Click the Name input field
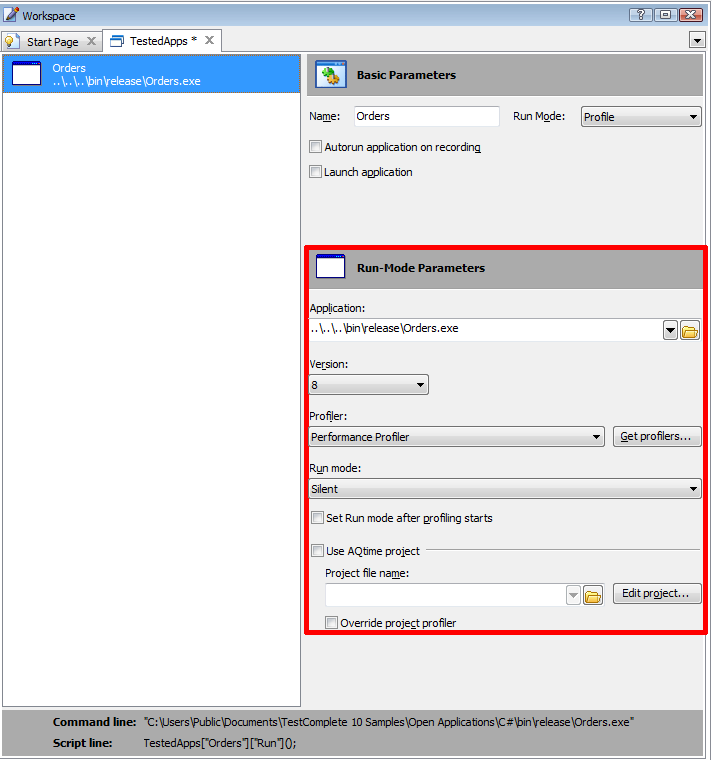Screen dimensions: 712x760 click(427, 116)
